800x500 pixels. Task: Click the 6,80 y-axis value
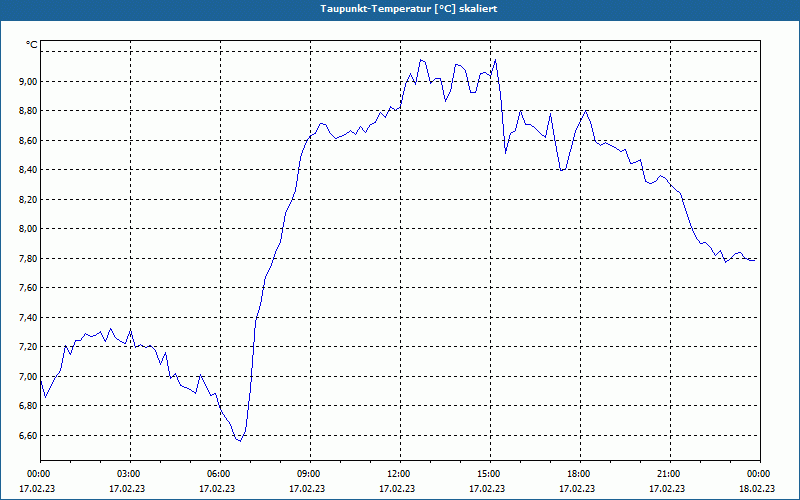29,406
